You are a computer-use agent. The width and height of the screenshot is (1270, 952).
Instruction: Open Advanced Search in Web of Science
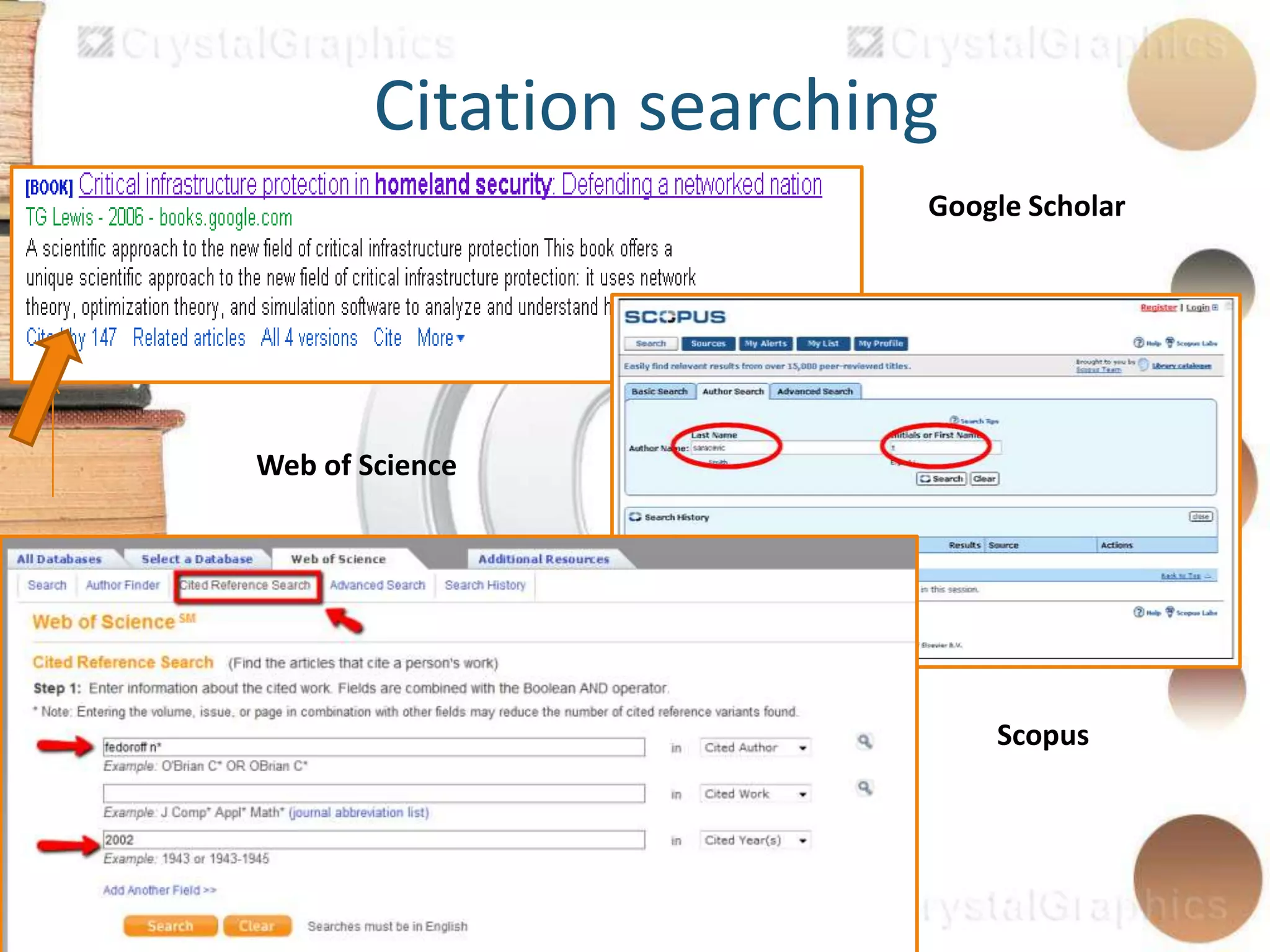tap(378, 585)
